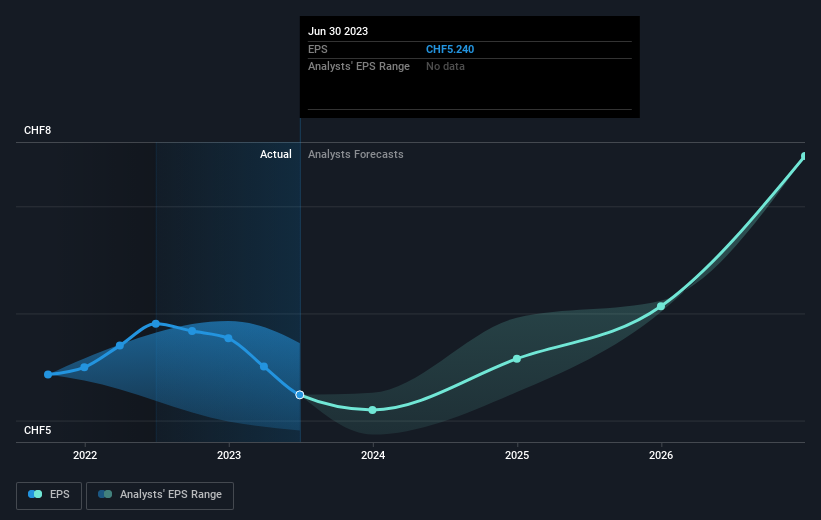821x520 pixels.
Task: Select the EPS point at start of 2023
Action: [228, 338]
